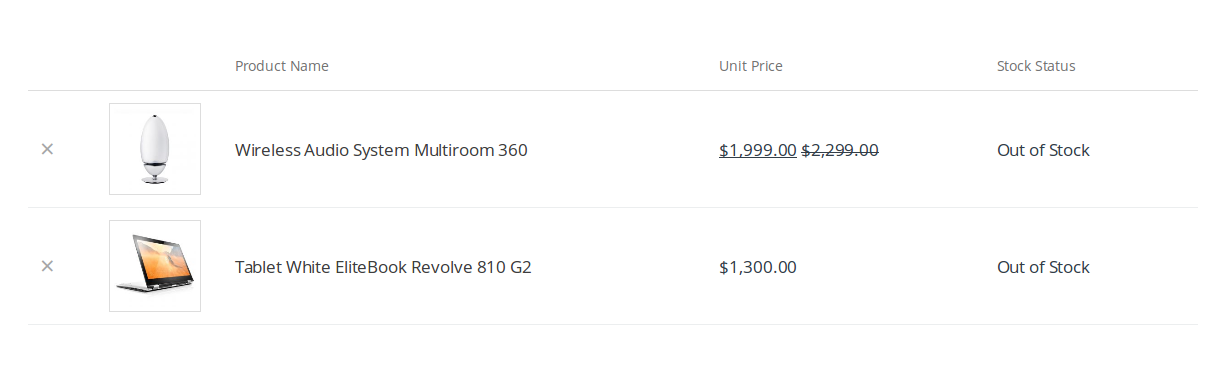Remove Tablet White EliteBook Revolve item

coord(47,266)
